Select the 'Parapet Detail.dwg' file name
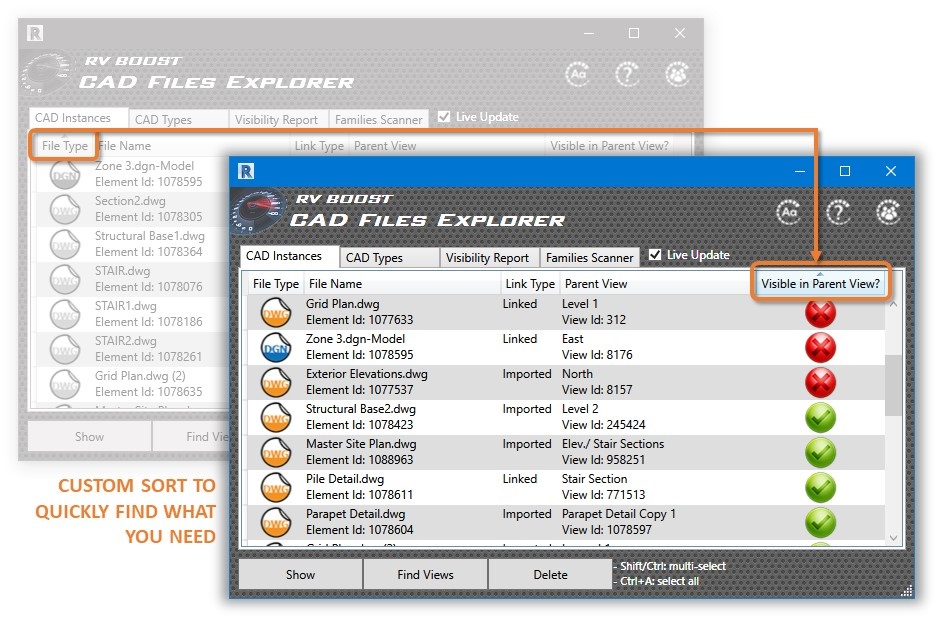 pos(355,514)
